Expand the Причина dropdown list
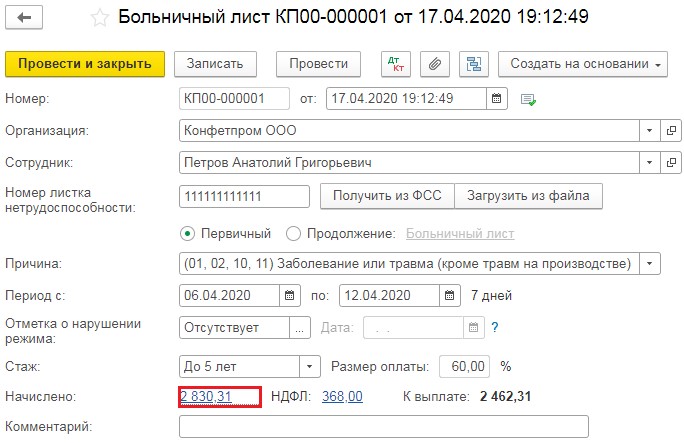 (651, 264)
